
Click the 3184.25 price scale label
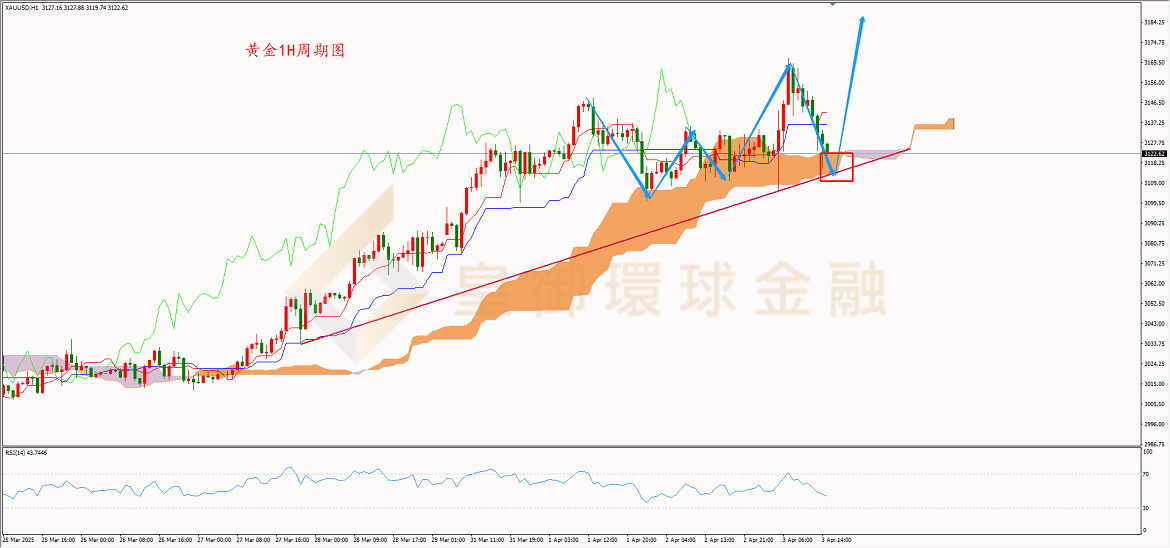coord(1154,22)
